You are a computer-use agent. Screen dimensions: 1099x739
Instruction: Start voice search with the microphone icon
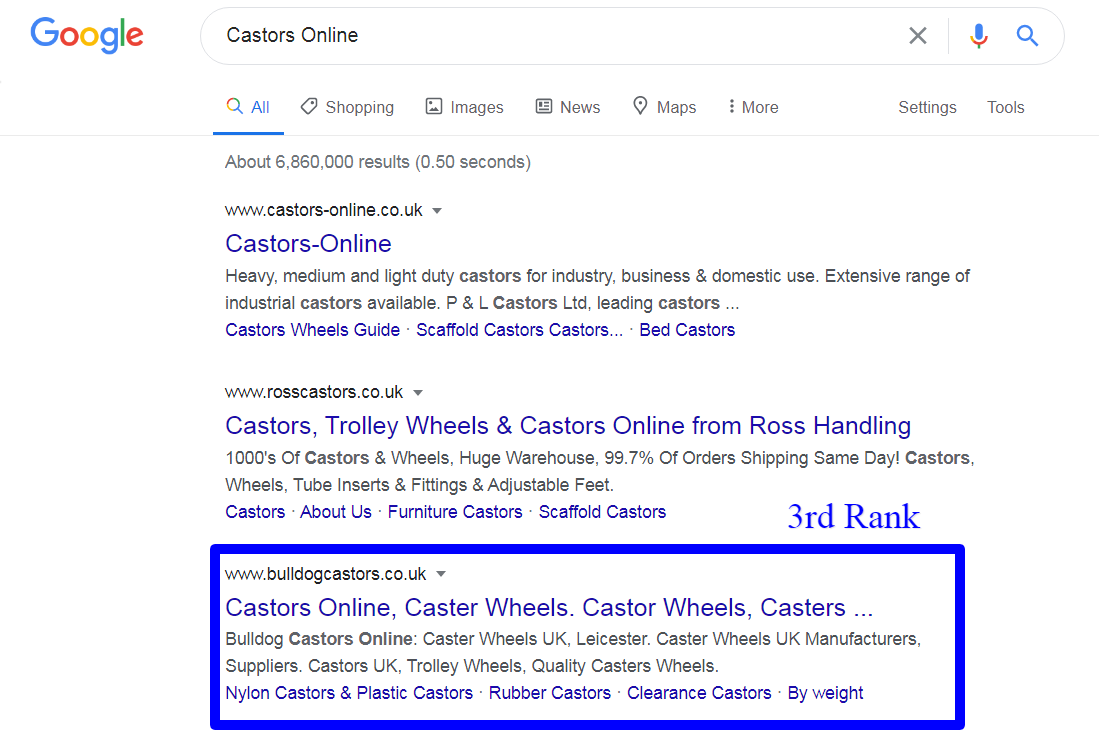[x=978, y=36]
